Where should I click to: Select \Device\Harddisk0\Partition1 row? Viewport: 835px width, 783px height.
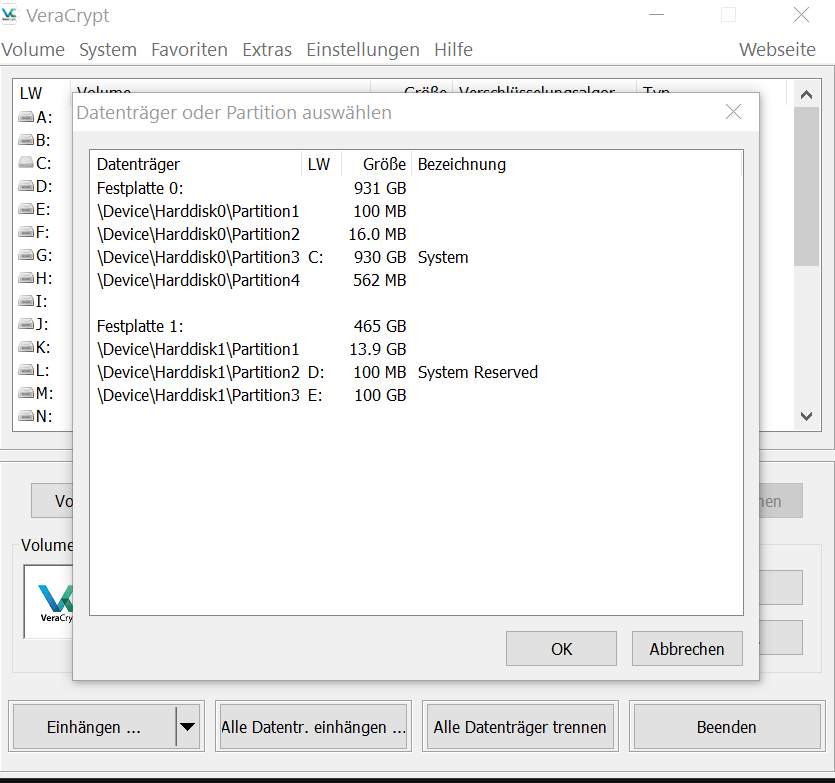click(416, 211)
